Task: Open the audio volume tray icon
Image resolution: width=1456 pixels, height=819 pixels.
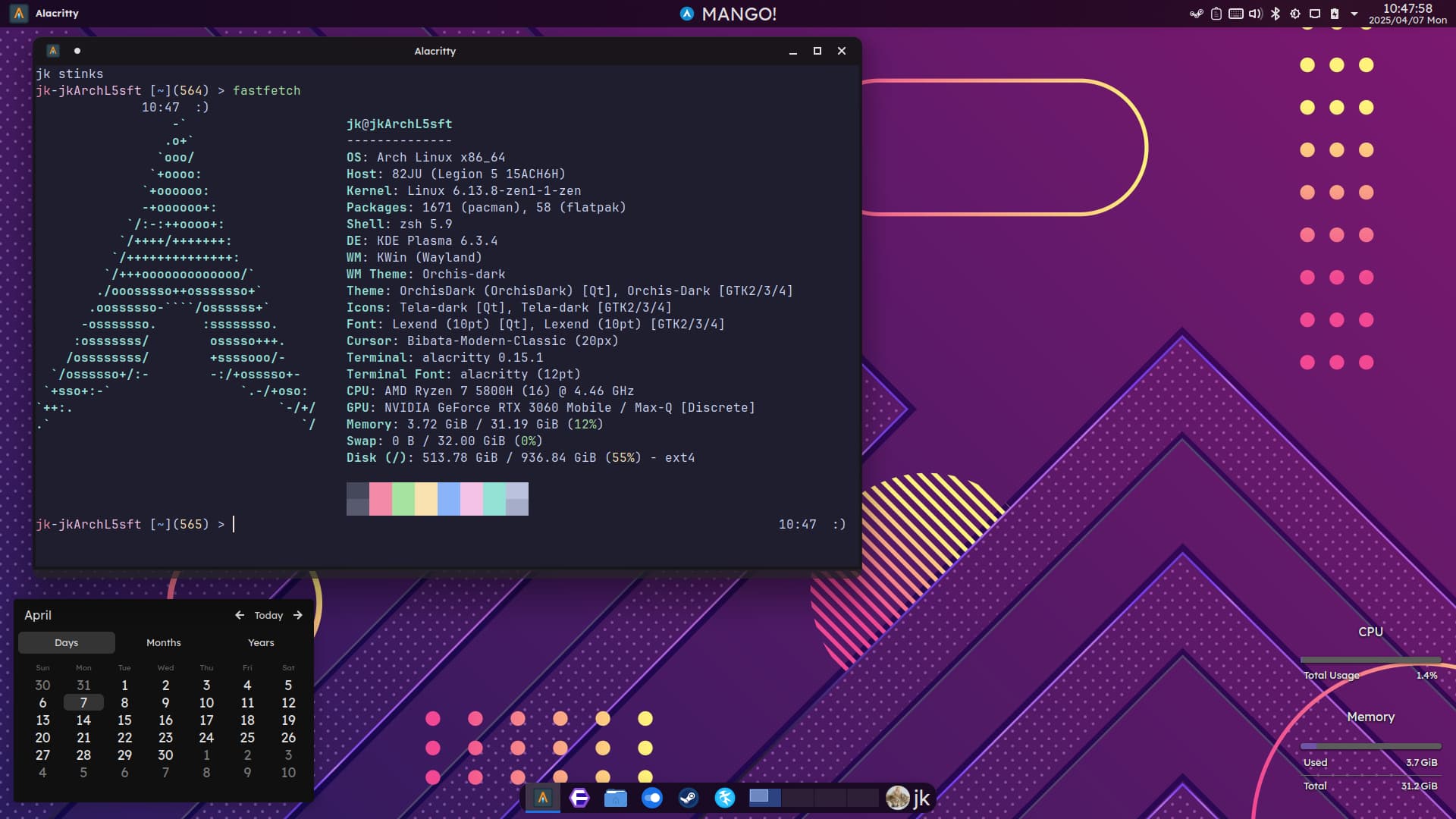Action: click(1256, 14)
